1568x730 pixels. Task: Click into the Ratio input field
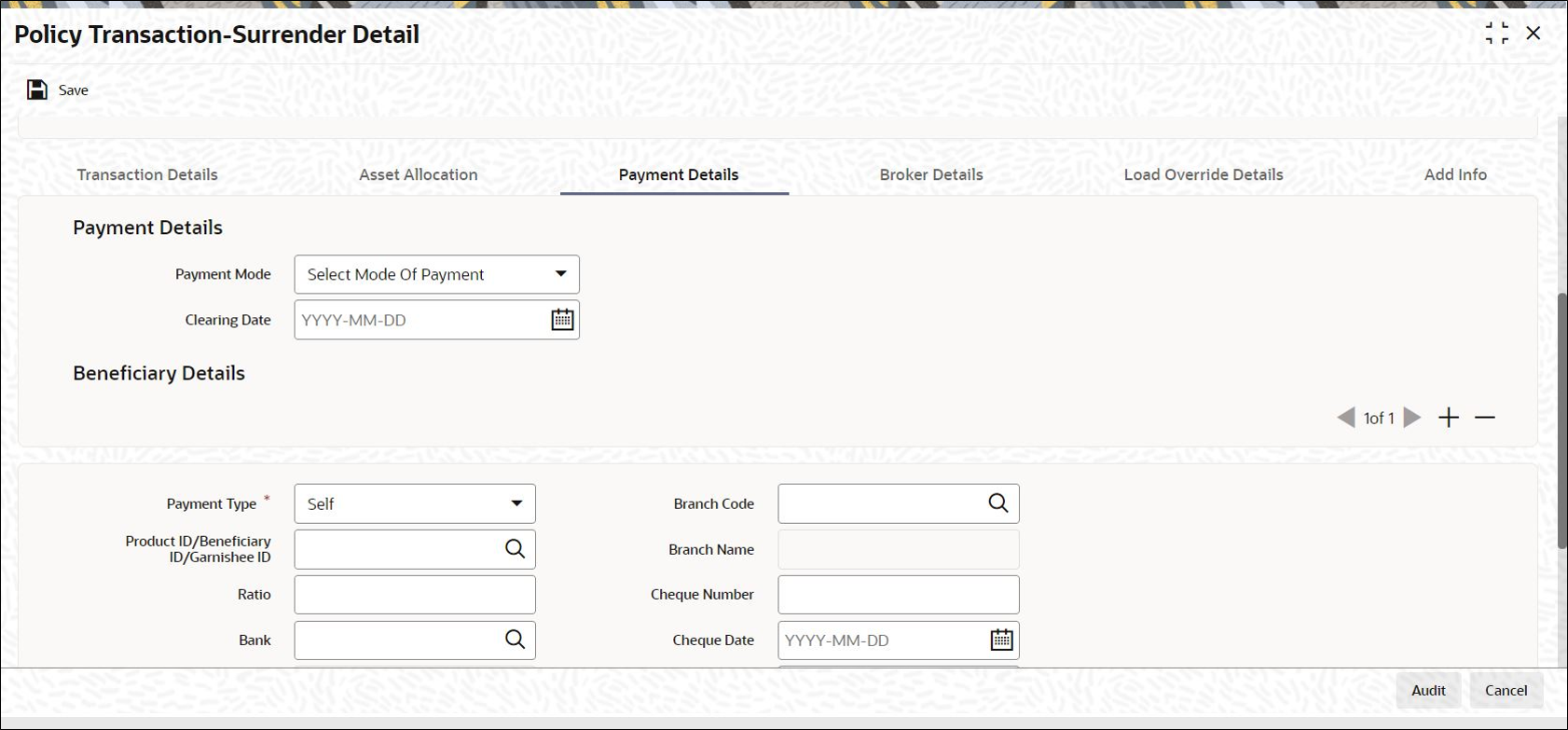(415, 595)
